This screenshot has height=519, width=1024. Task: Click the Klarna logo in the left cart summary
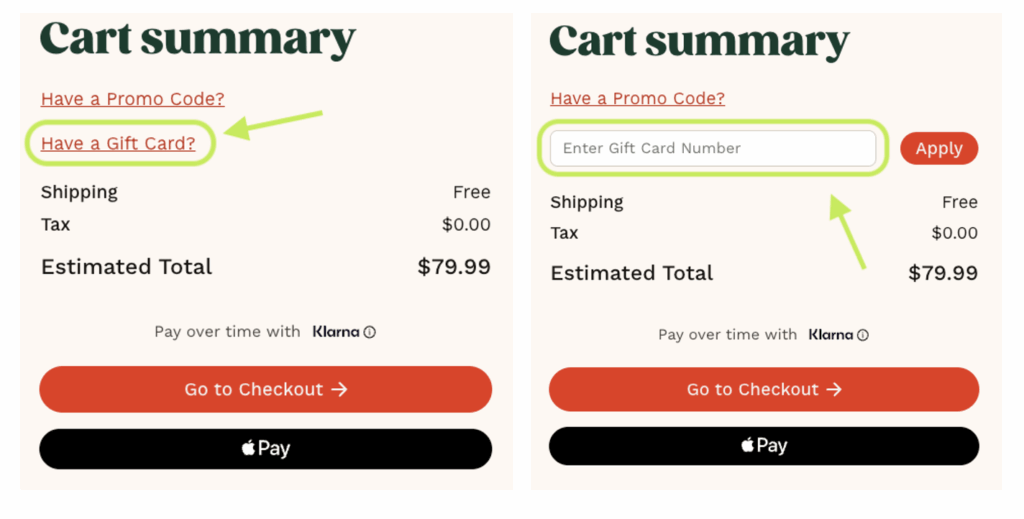coord(336,331)
